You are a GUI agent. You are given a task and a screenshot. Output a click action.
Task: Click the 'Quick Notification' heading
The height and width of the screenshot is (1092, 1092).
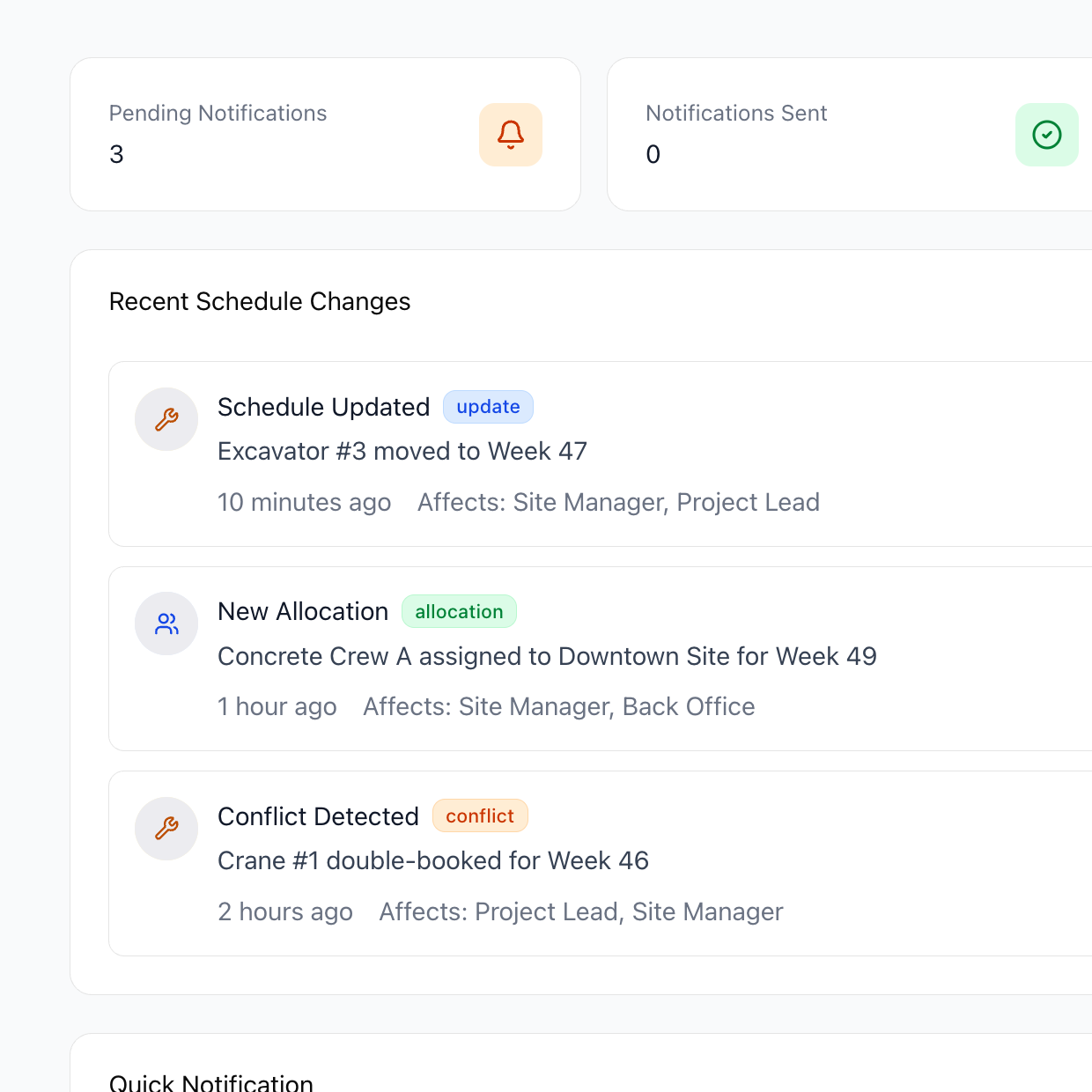211,1081
